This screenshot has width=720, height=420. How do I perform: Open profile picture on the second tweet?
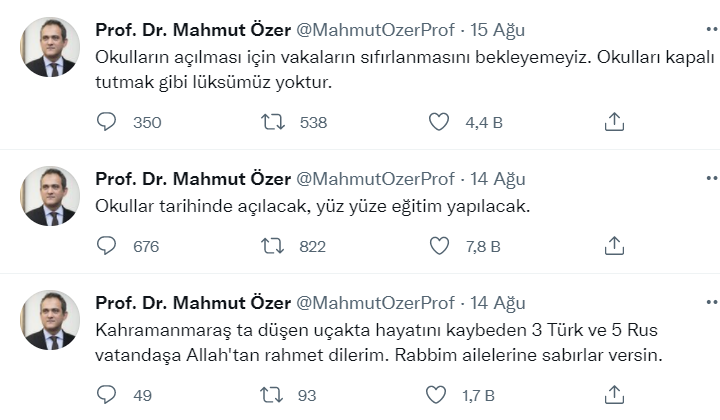point(50,195)
